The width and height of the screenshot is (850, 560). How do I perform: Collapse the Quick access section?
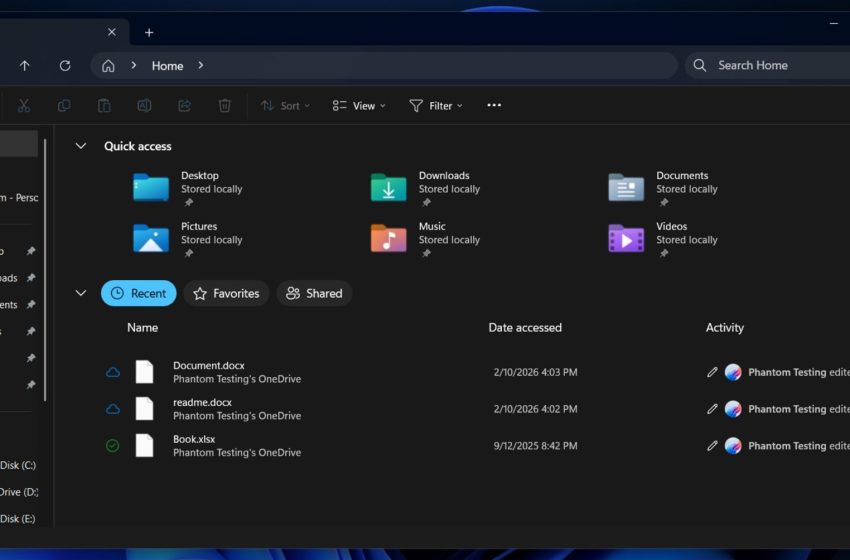81,146
